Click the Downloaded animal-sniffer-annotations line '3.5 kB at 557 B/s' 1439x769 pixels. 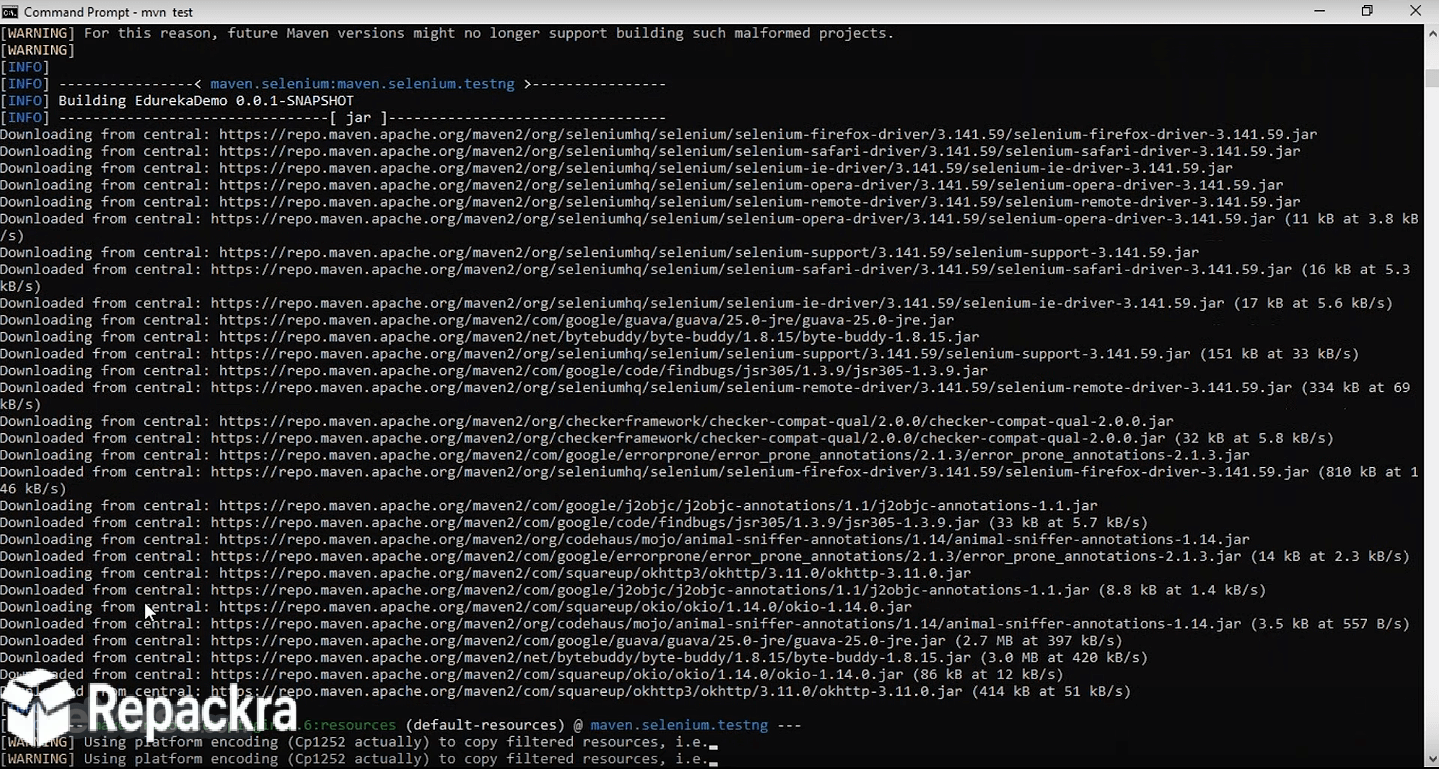pyautogui.click(x=705, y=623)
